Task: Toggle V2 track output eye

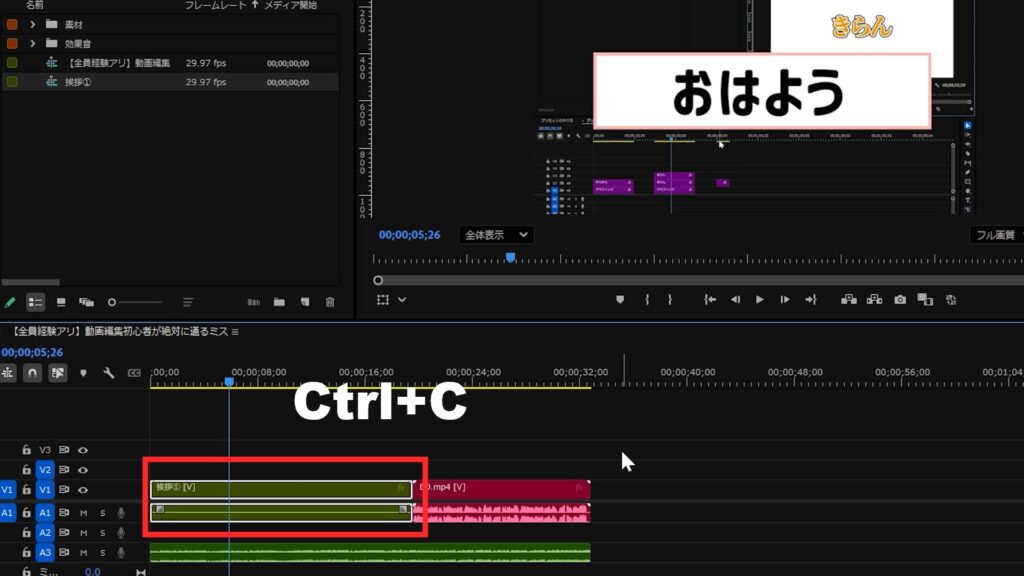Action: [83, 470]
